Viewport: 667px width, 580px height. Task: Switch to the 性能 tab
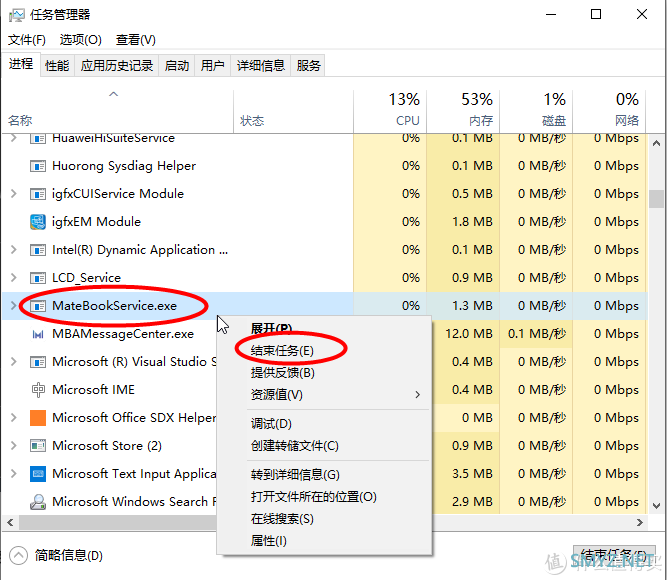coord(57,66)
